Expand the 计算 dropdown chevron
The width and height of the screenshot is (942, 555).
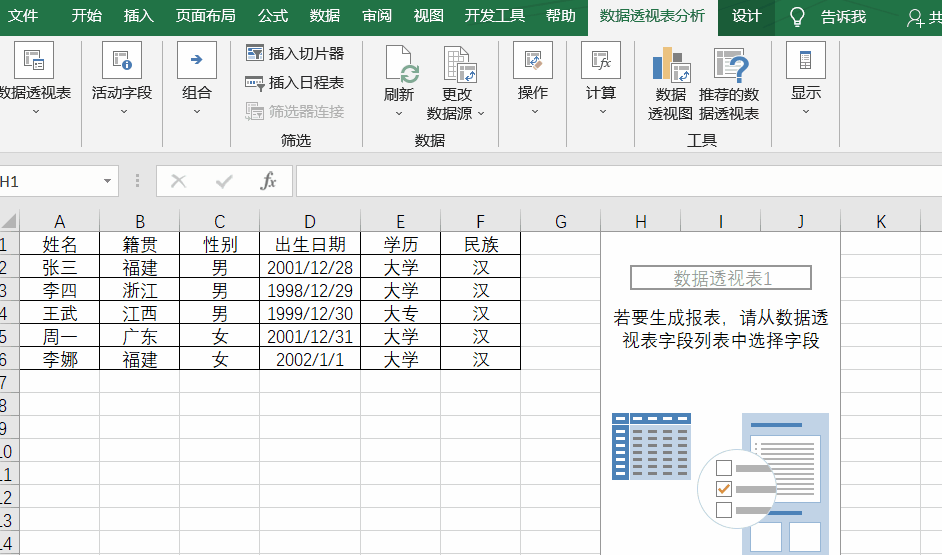click(603, 112)
